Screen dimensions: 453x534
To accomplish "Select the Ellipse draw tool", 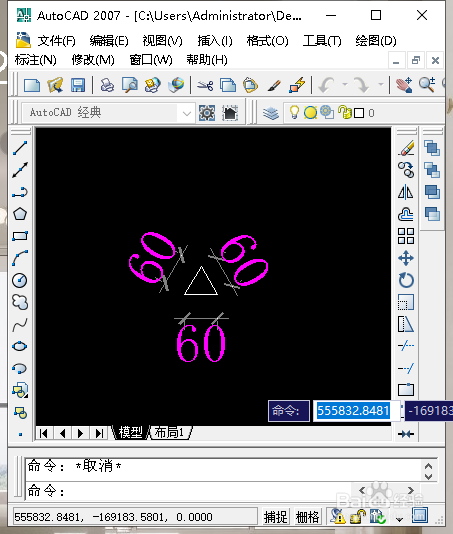I will [20, 346].
